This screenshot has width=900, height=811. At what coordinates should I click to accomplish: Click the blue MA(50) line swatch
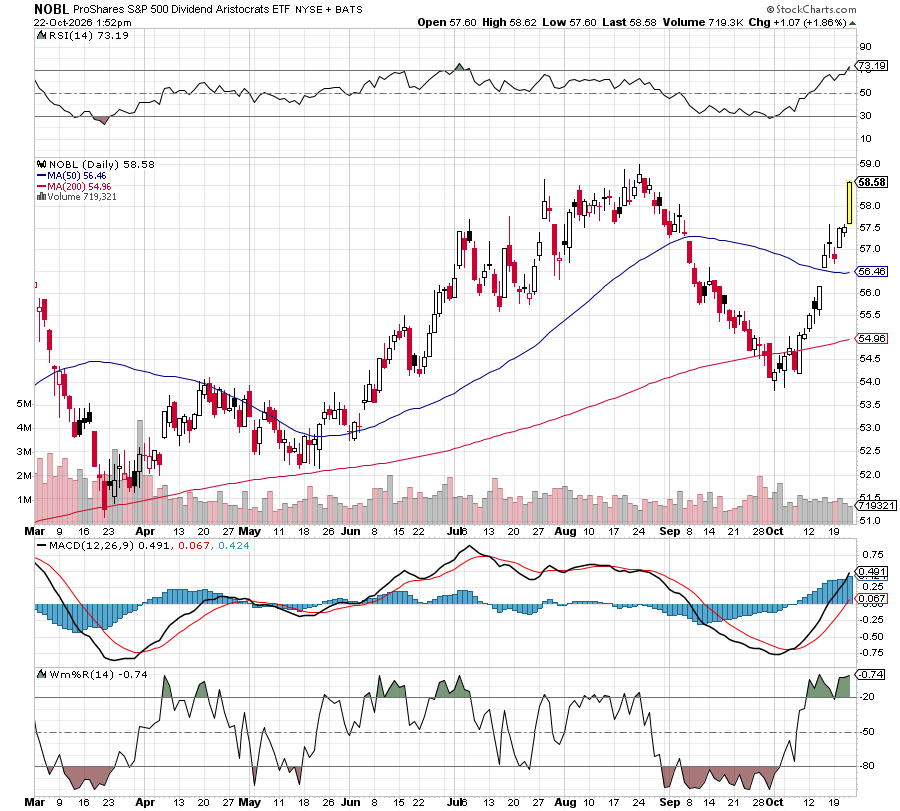(41, 176)
